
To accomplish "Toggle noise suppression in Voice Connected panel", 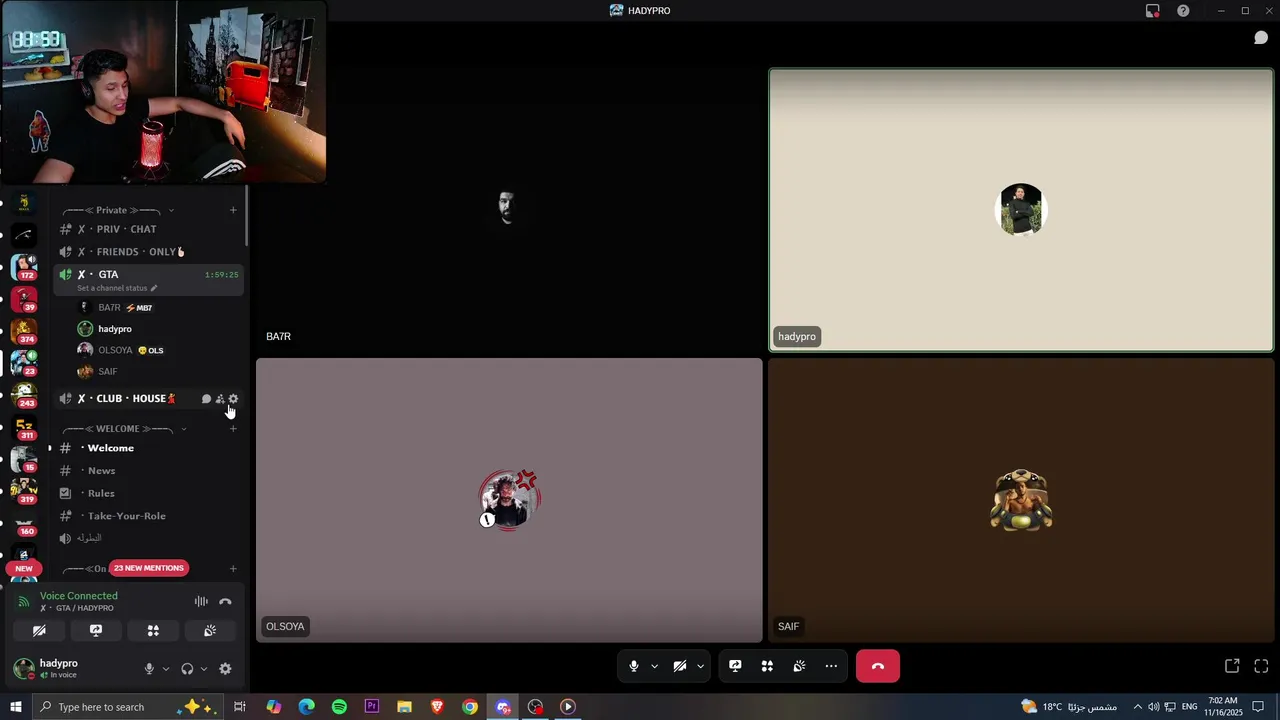I will coord(201,602).
